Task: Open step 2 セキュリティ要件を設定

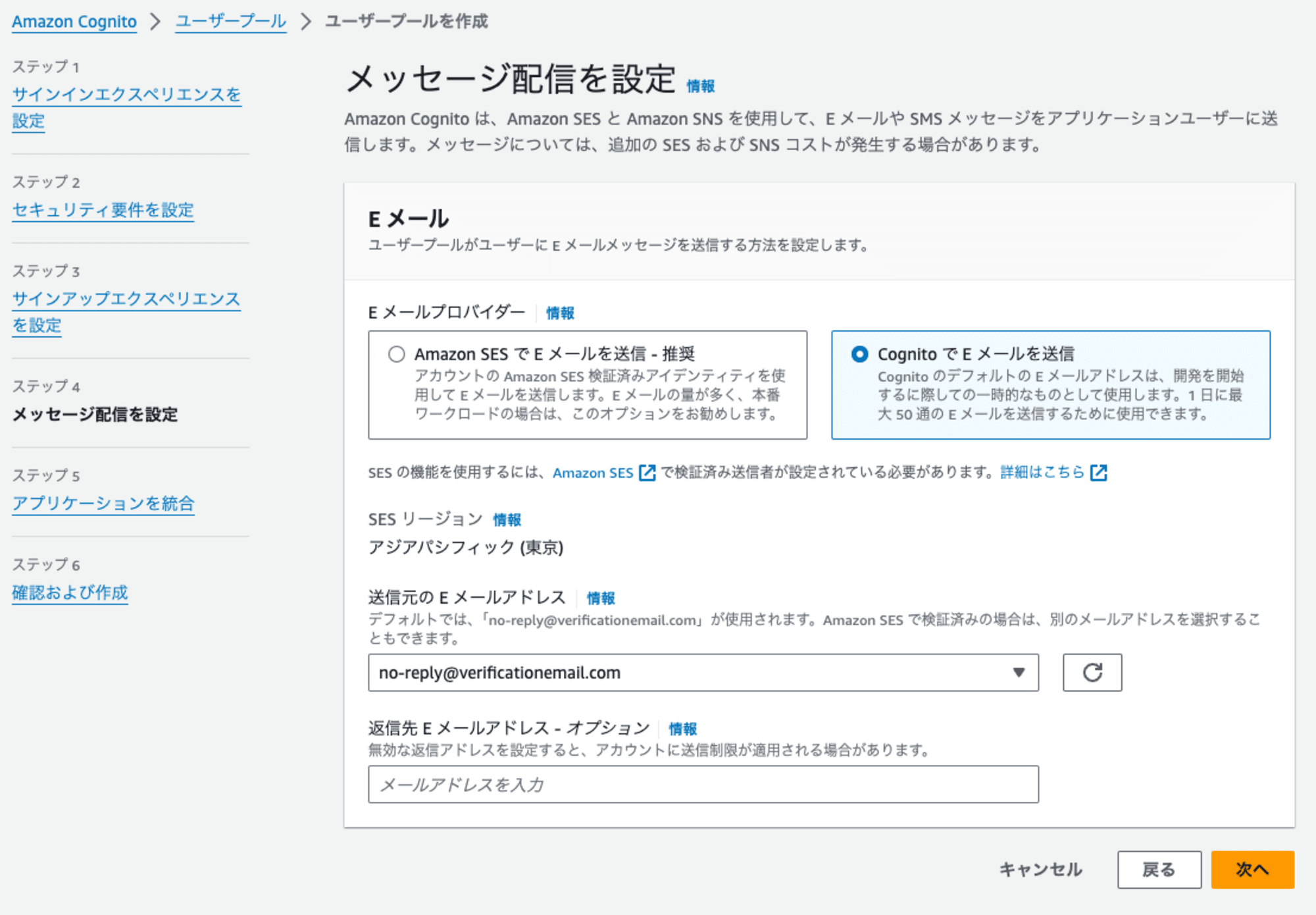Action: [x=103, y=210]
